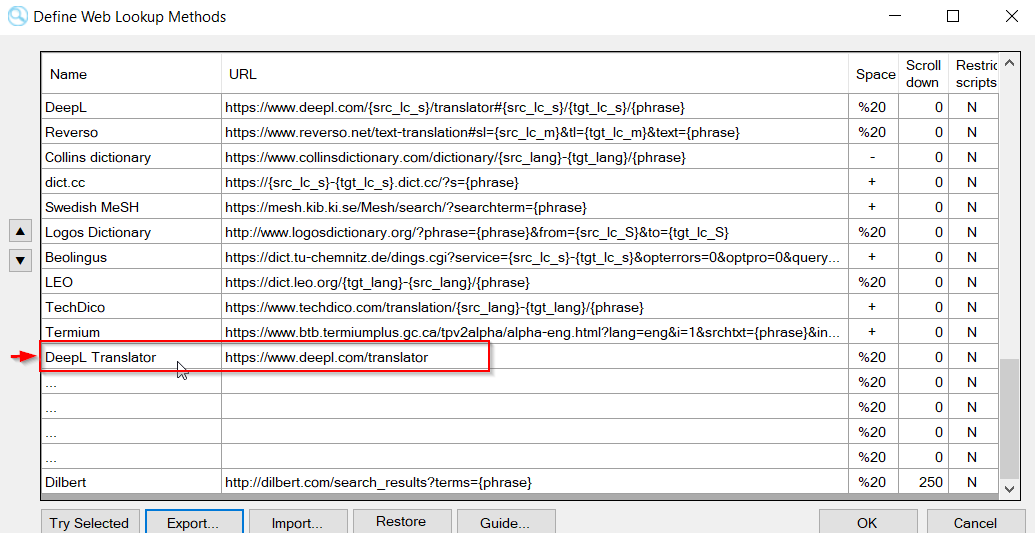The image size is (1035, 533).
Task: Click the vertical scrollbar thumb
Action: pos(1009,417)
